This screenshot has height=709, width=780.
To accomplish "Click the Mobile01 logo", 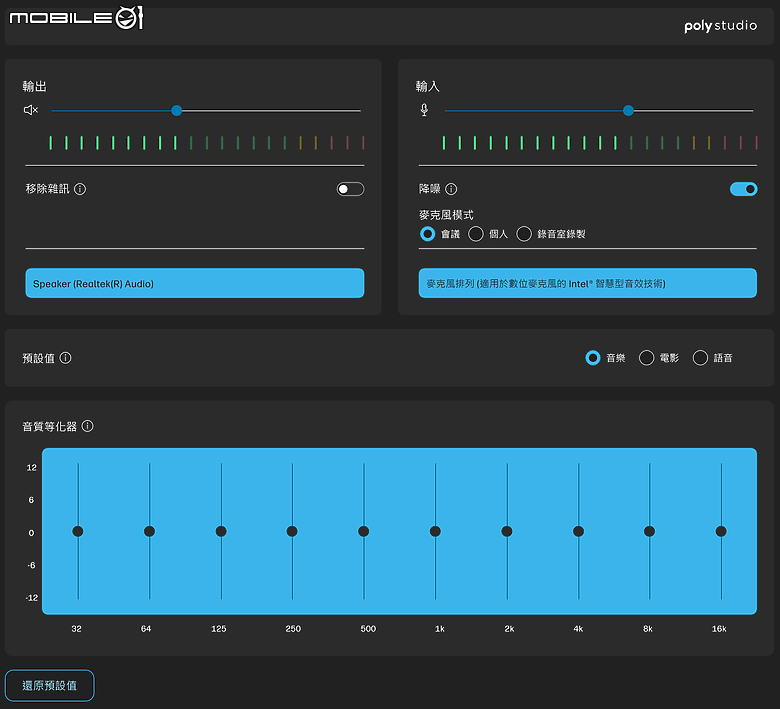I will click(77, 18).
